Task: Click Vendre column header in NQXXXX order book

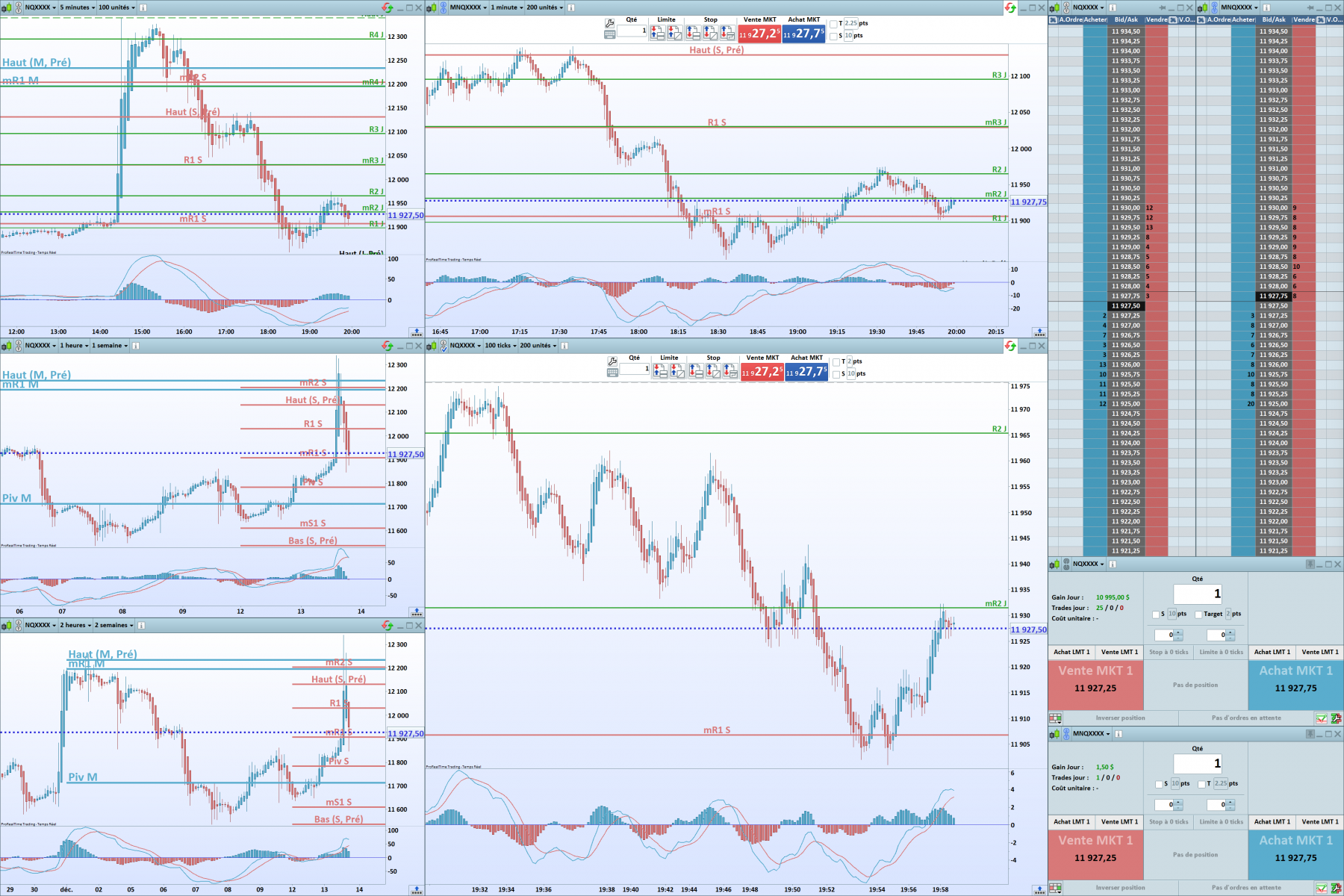Action: 1156,20
